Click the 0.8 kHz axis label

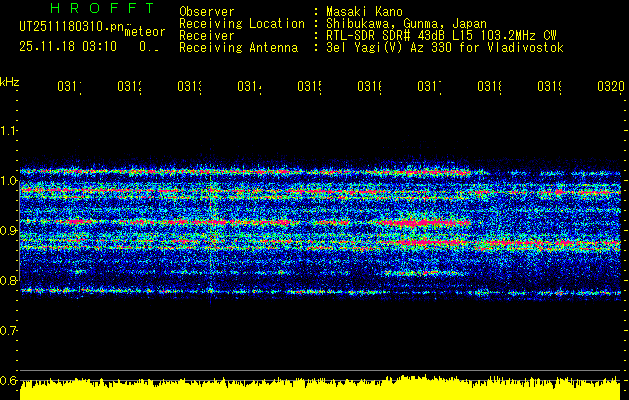pos(8,280)
